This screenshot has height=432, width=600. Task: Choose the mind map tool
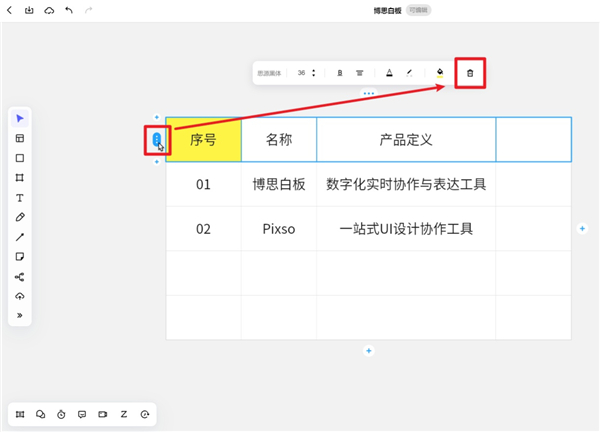[x=20, y=277]
